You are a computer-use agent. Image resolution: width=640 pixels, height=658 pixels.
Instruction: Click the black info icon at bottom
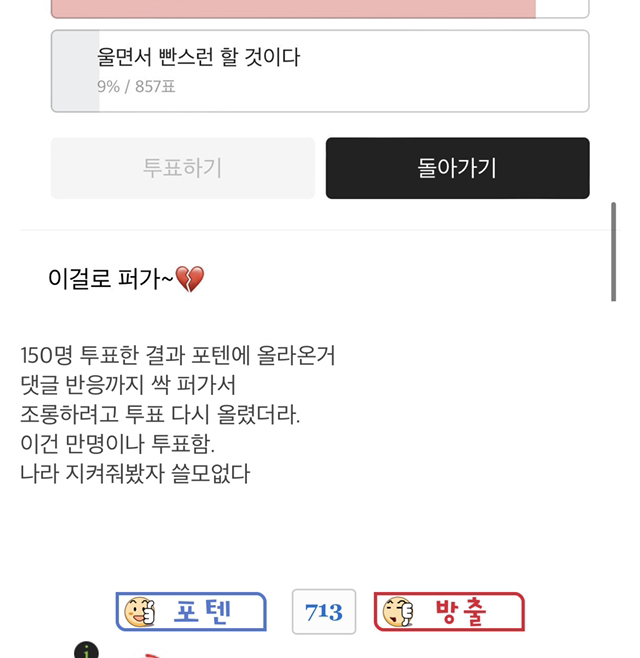[86, 652]
